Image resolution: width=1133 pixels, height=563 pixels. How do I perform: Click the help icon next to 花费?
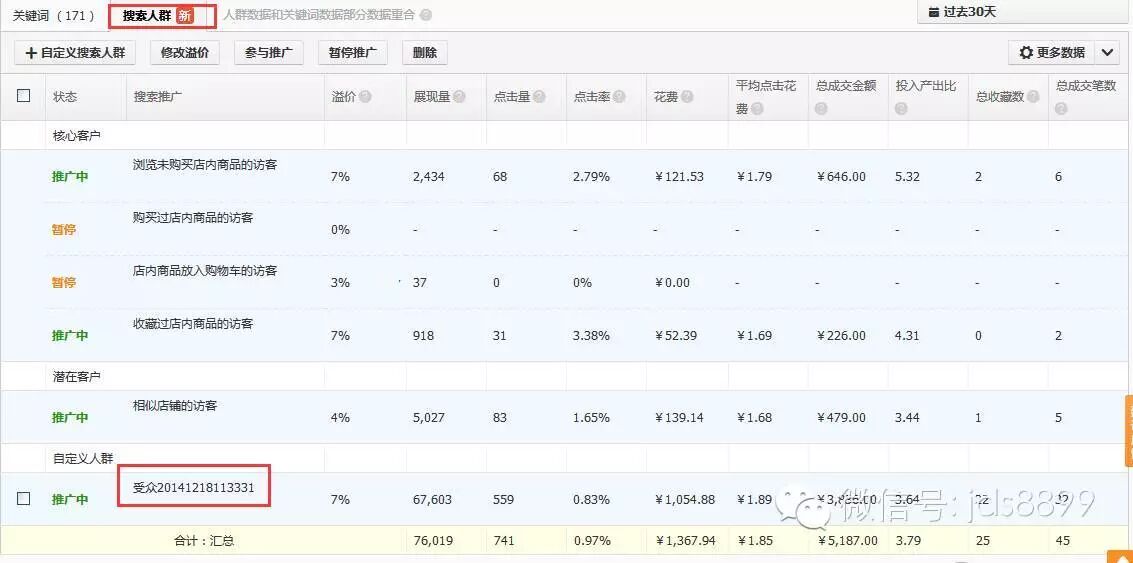[x=687, y=97]
